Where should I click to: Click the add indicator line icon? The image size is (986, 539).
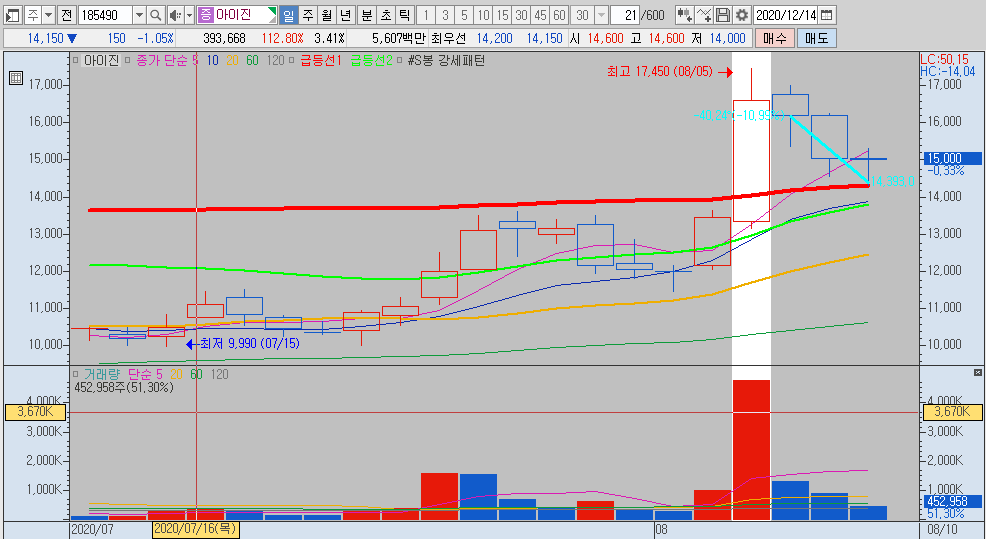coord(704,15)
